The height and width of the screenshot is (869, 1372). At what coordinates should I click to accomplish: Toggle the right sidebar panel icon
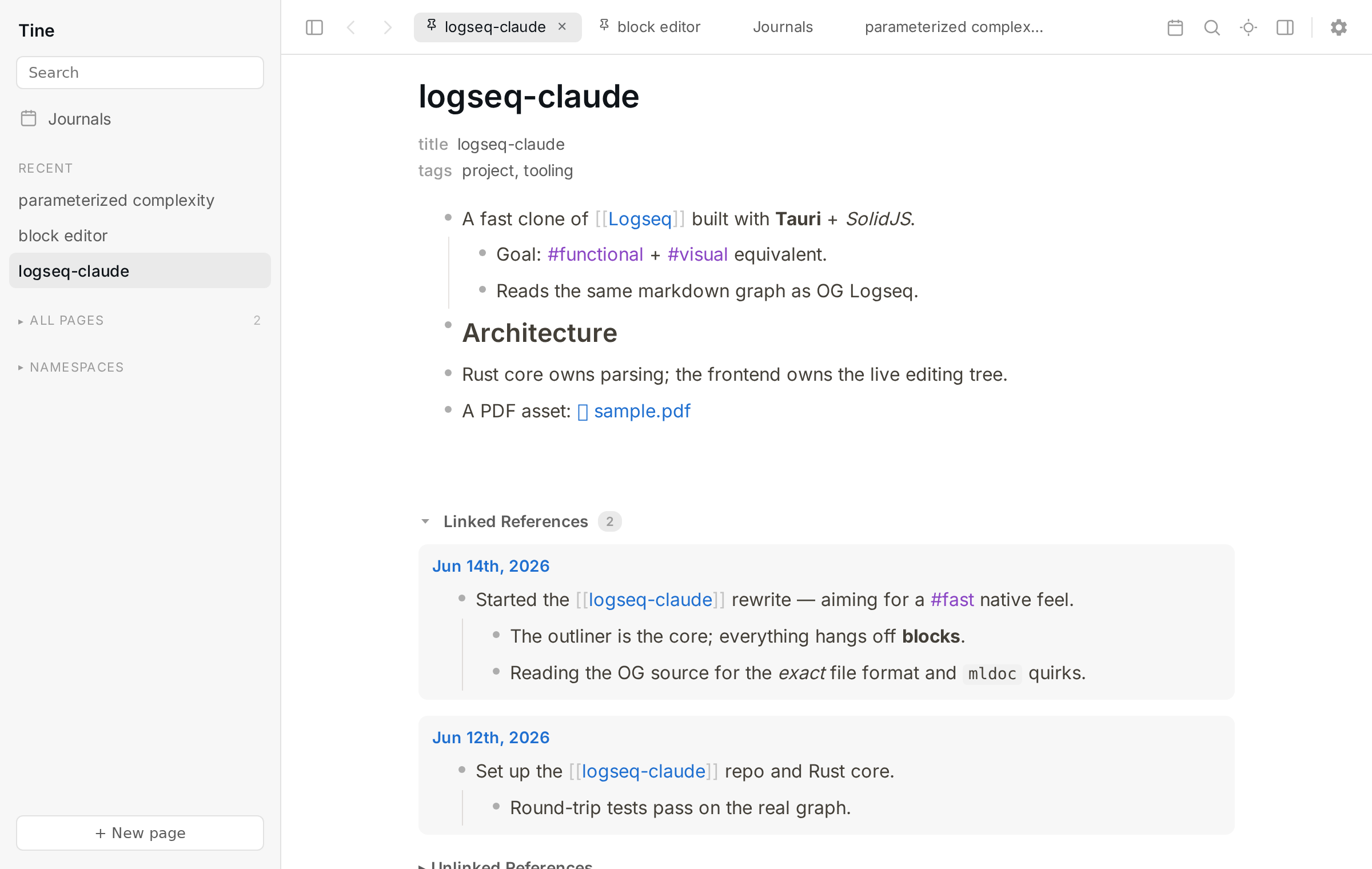pyautogui.click(x=1285, y=27)
